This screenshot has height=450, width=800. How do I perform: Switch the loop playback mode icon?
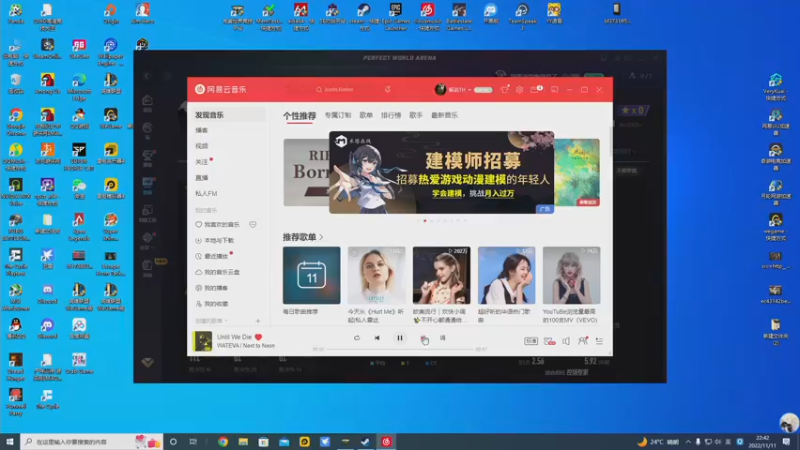357,338
